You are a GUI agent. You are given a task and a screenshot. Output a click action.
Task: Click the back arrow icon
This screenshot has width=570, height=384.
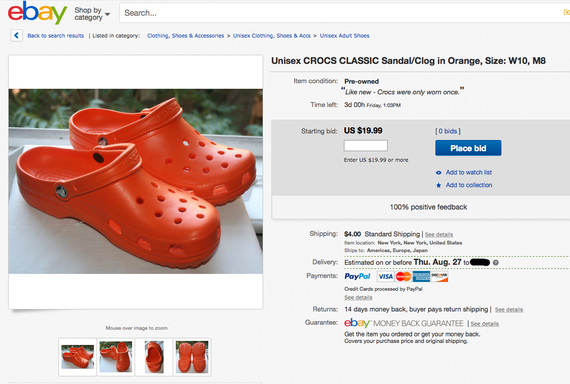[x=16, y=35]
